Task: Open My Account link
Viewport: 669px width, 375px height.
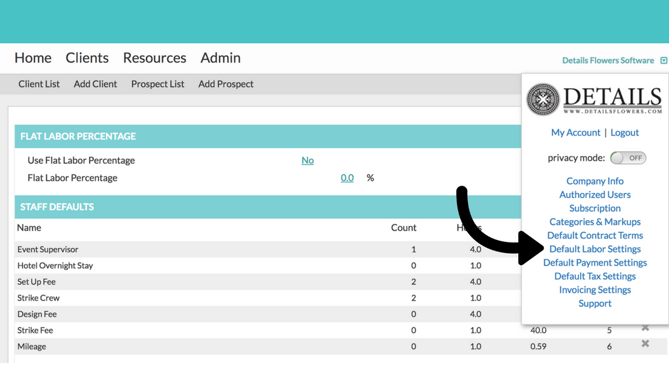Action: pyautogui.click(x=575, y=133)
